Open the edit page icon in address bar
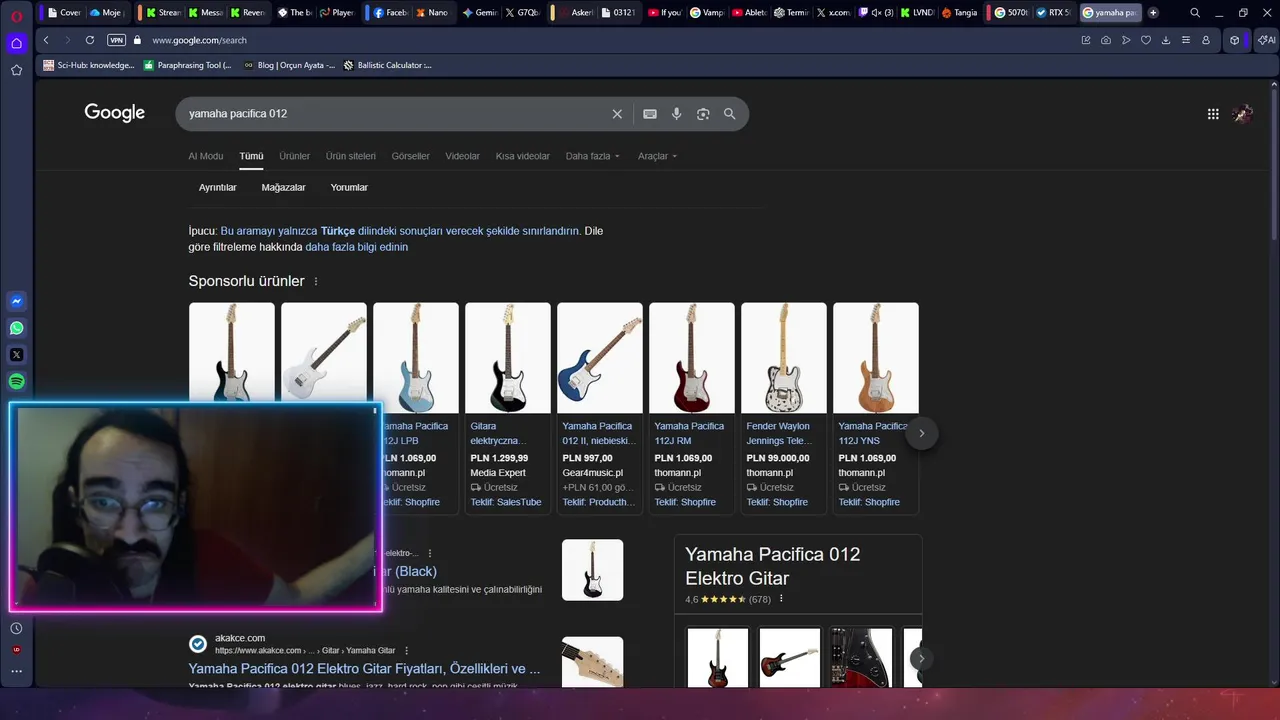This screenshot has width=1280, height=720. tap(1086, 40)
